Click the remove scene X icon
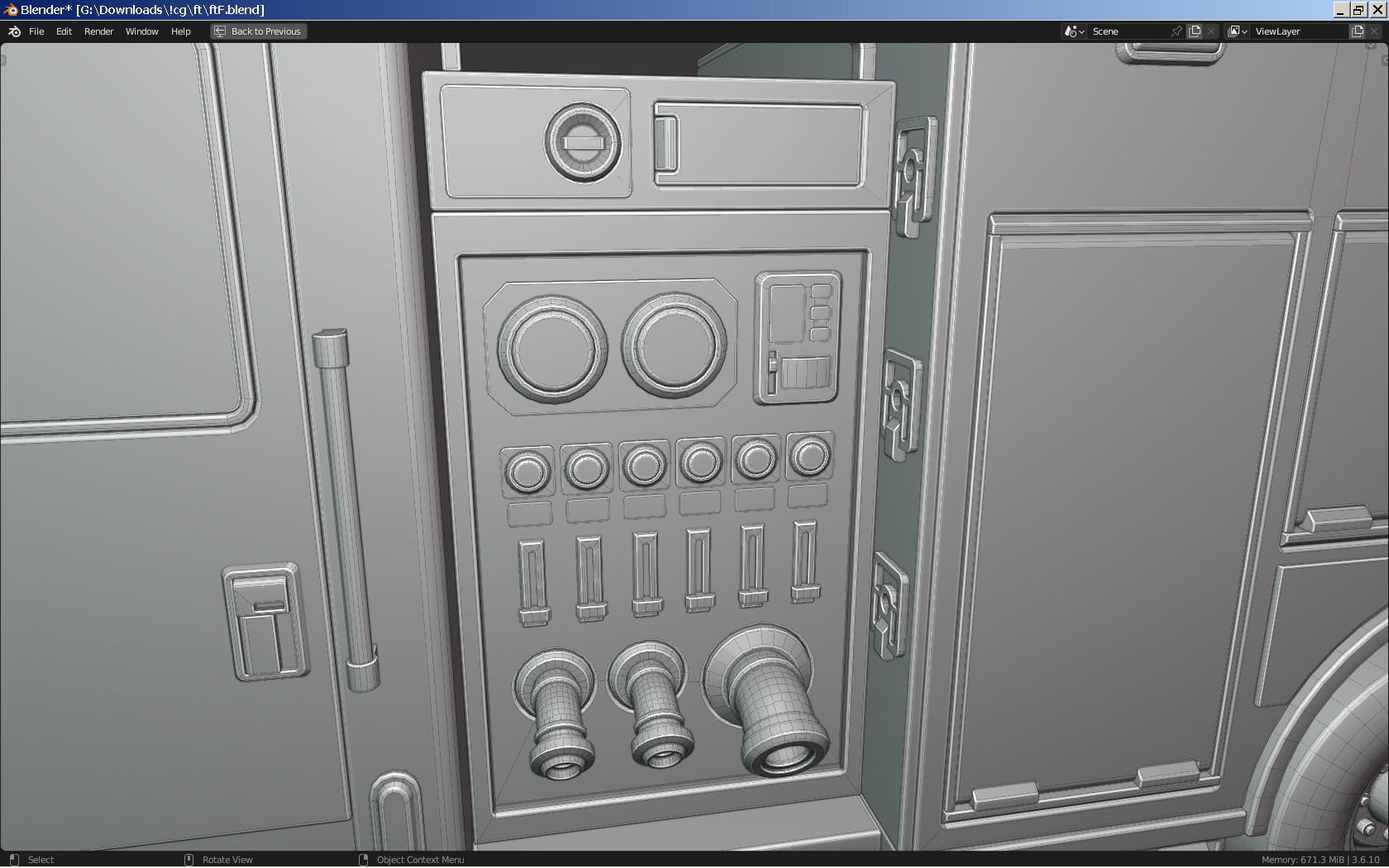This screenshot has height=868, width=1389. coord(1211,31)
